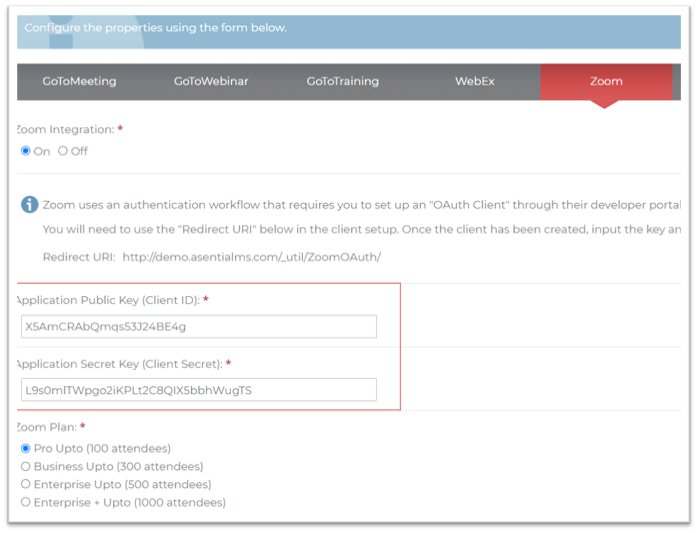Turn Zoom Integration Off

coord(63,151)
